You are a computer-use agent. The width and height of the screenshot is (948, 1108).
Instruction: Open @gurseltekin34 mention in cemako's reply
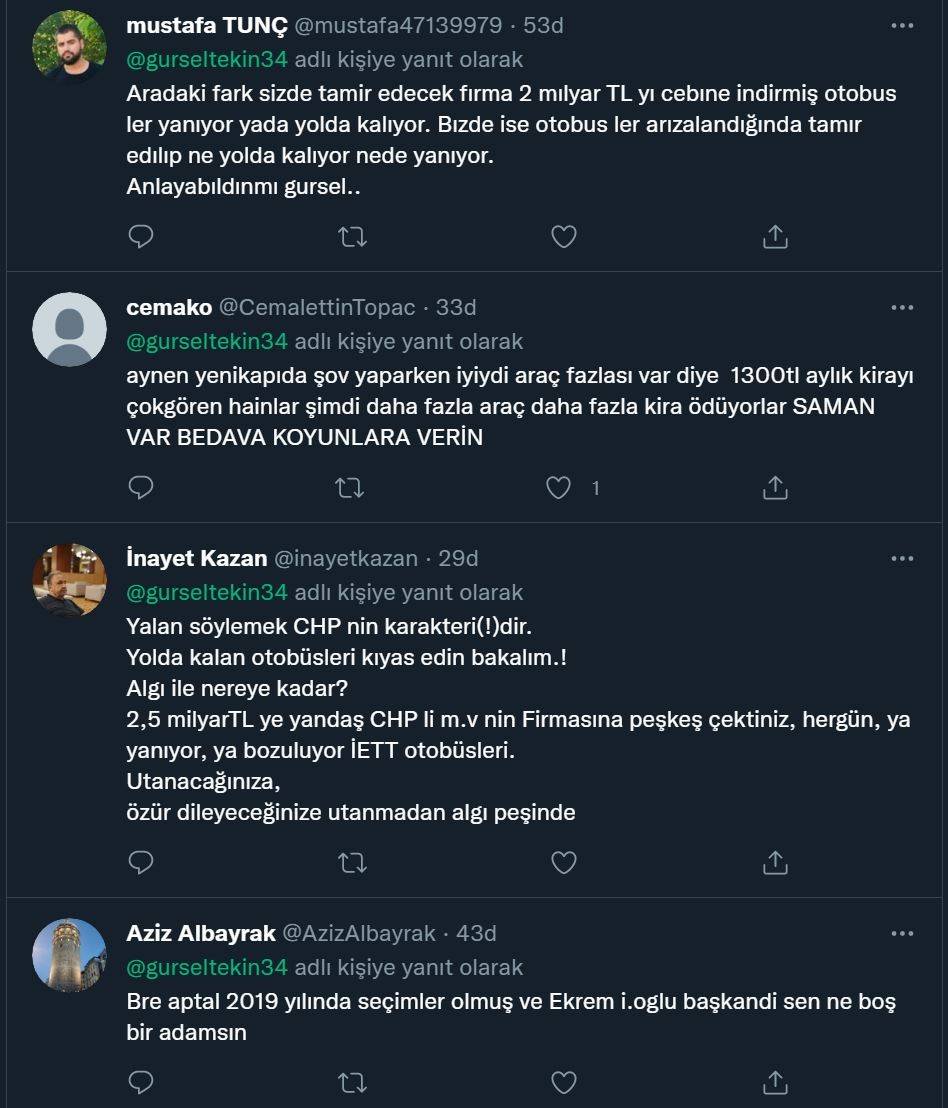[x=207, y=341]
